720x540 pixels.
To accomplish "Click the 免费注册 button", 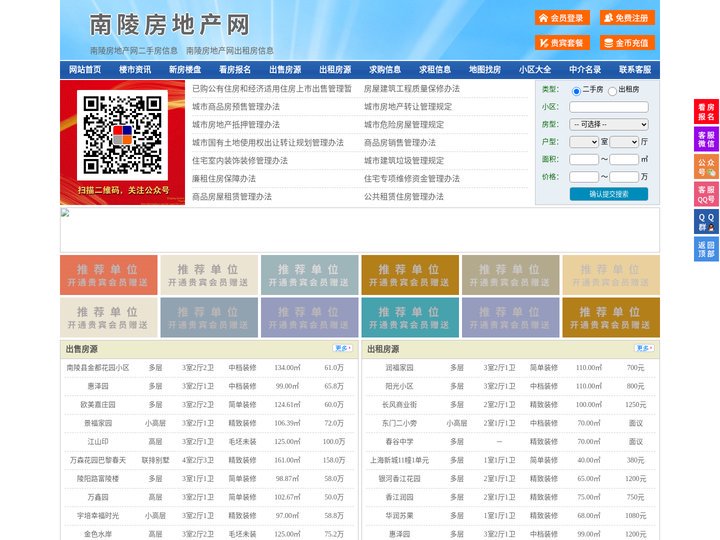I will pos(627,18).
